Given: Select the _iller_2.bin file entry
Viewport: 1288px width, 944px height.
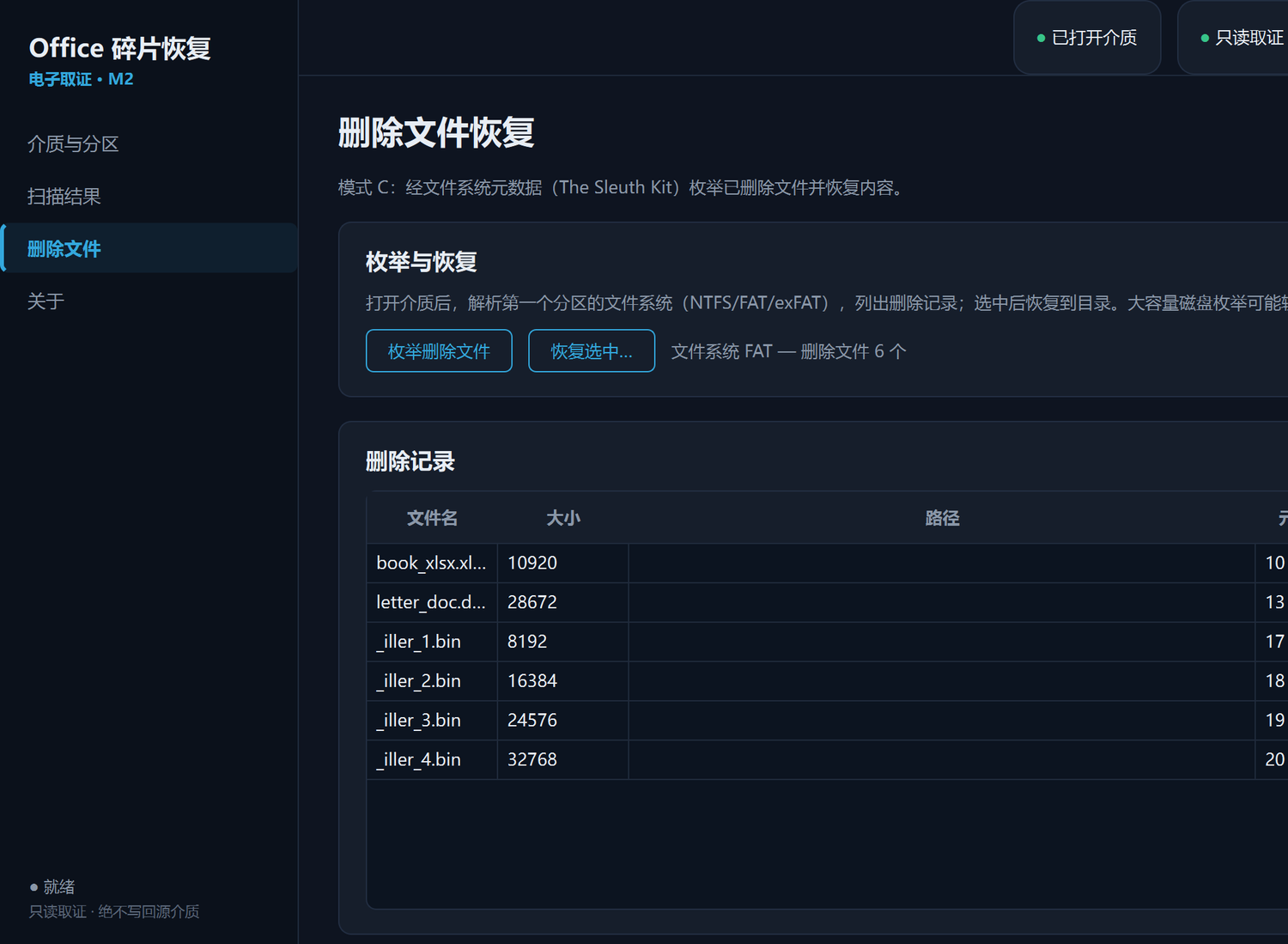Looking at the screenshot, I should tap(432, 681).
